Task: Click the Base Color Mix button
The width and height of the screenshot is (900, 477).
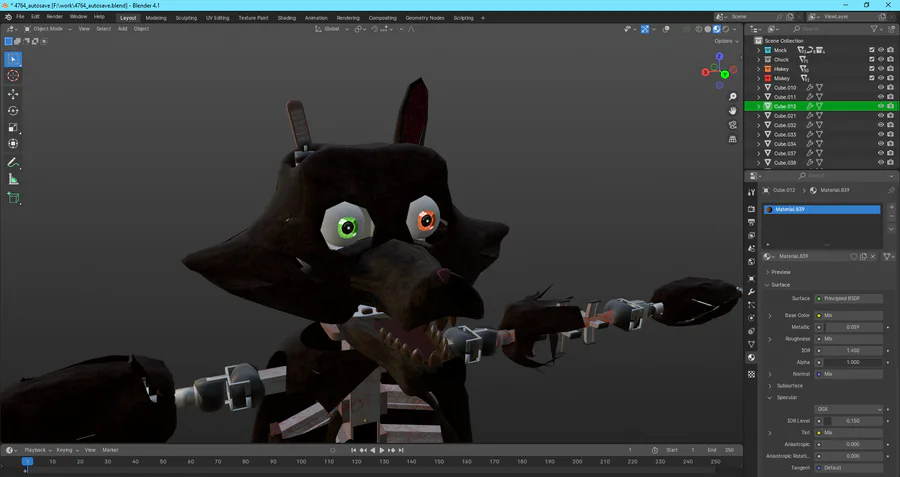Action: click(x=849, y=315)
